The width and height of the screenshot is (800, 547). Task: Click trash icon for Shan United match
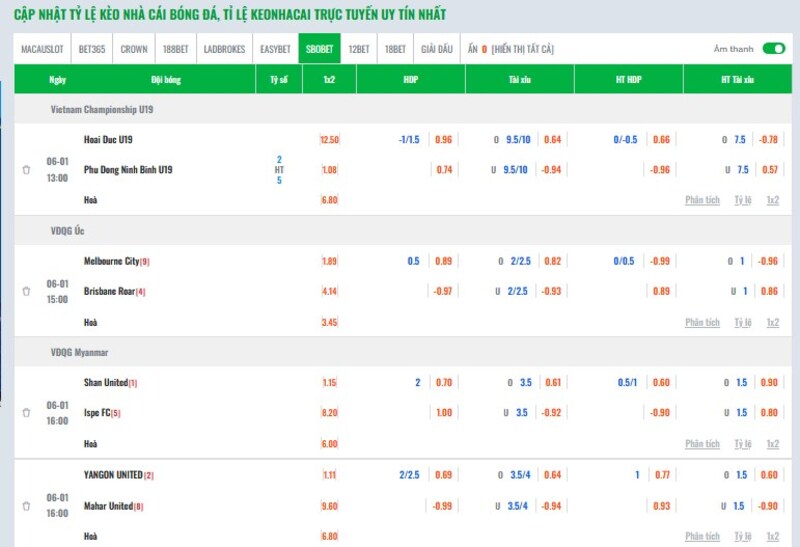click(26, 412)
